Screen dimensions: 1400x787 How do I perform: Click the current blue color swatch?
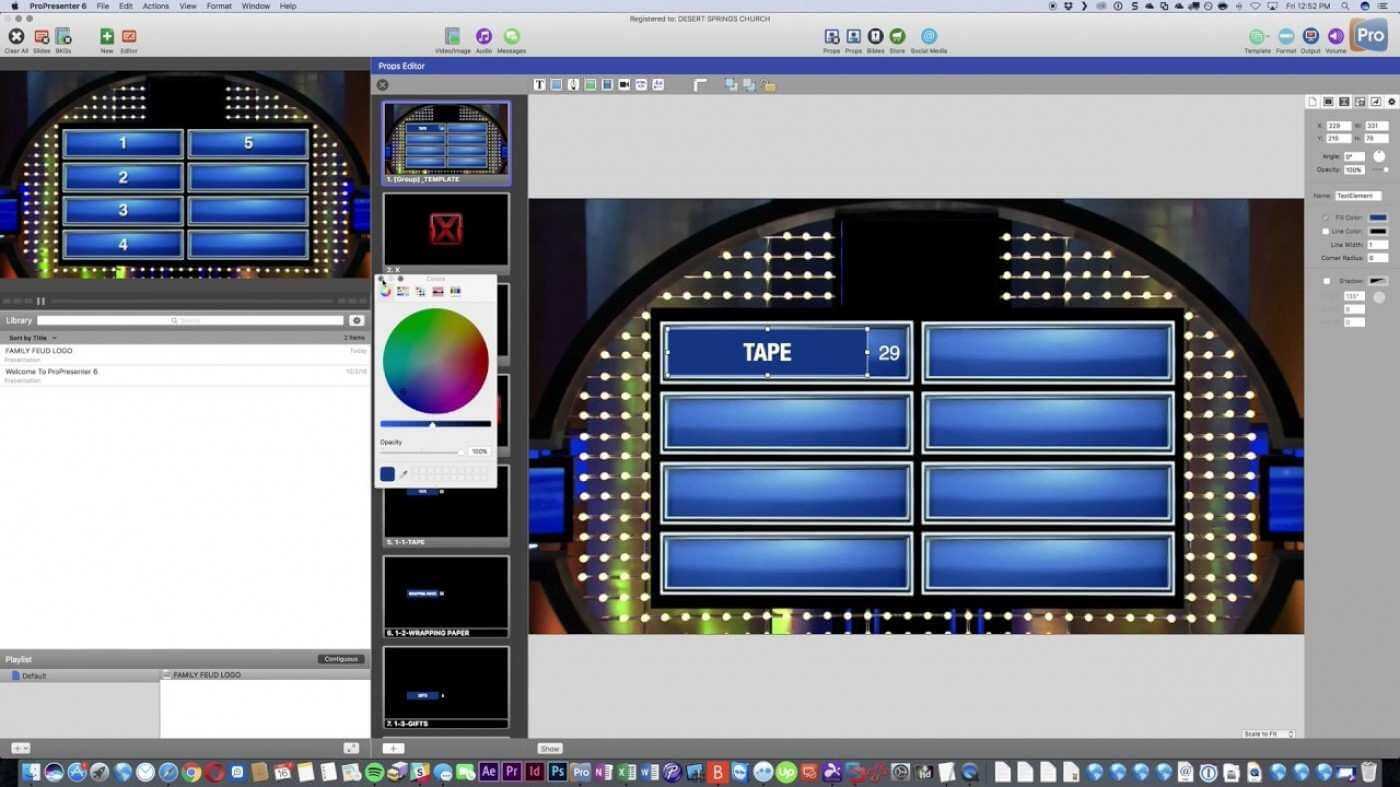click(x=387, y=474)
